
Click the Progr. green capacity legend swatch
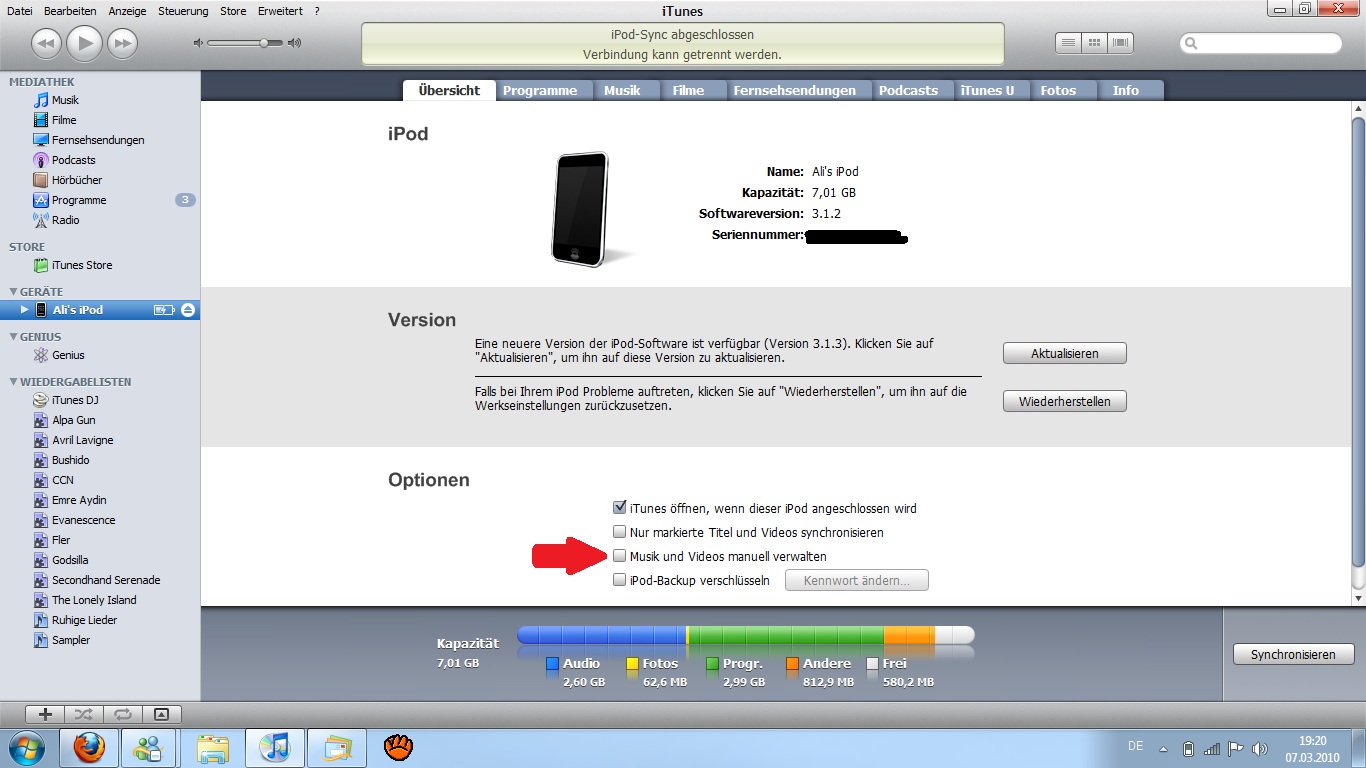pyautogui.click(x=713, y=664)
